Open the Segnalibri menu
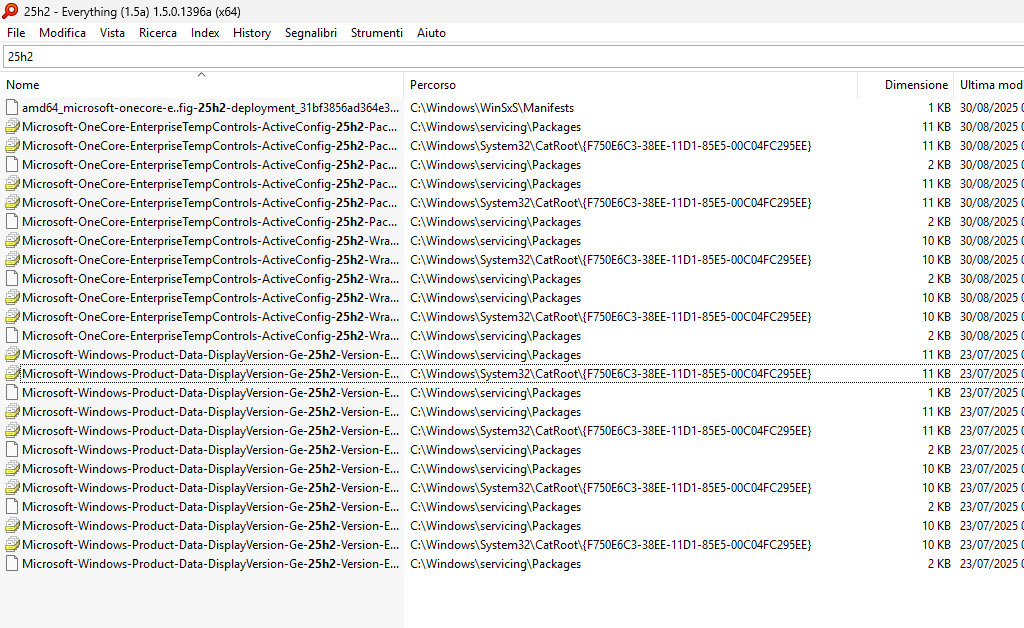Screen dimensions: 1024x628 (x=311, y=33)
